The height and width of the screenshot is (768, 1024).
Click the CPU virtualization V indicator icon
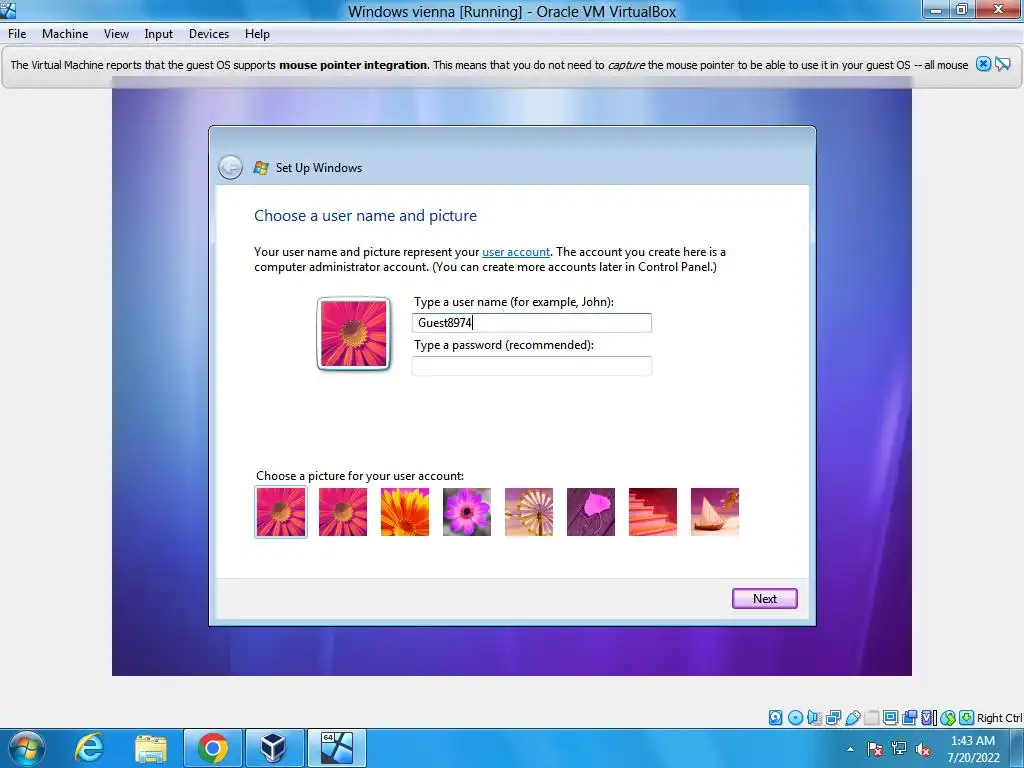(x=928, y=718)
